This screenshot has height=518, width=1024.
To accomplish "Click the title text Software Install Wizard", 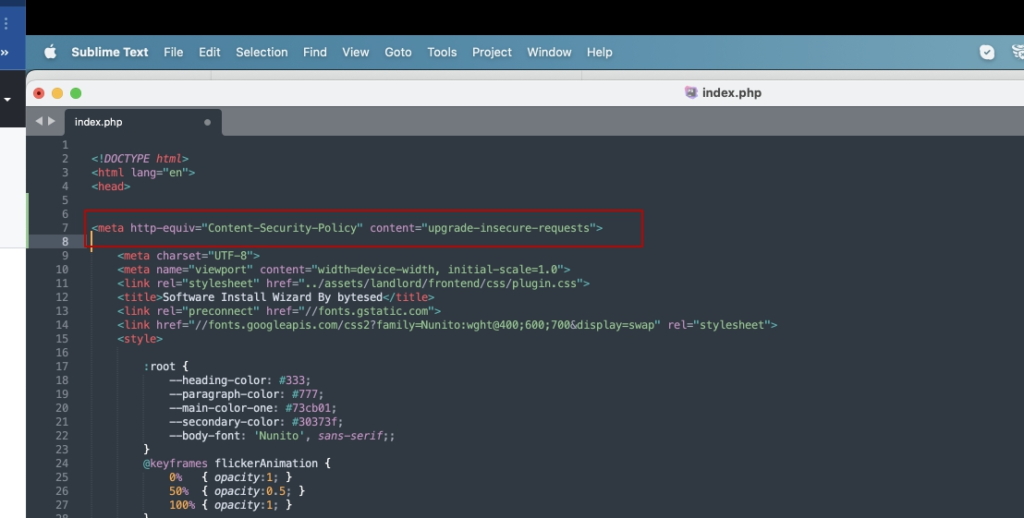I will pyautogui.click(x=272, y=297).
